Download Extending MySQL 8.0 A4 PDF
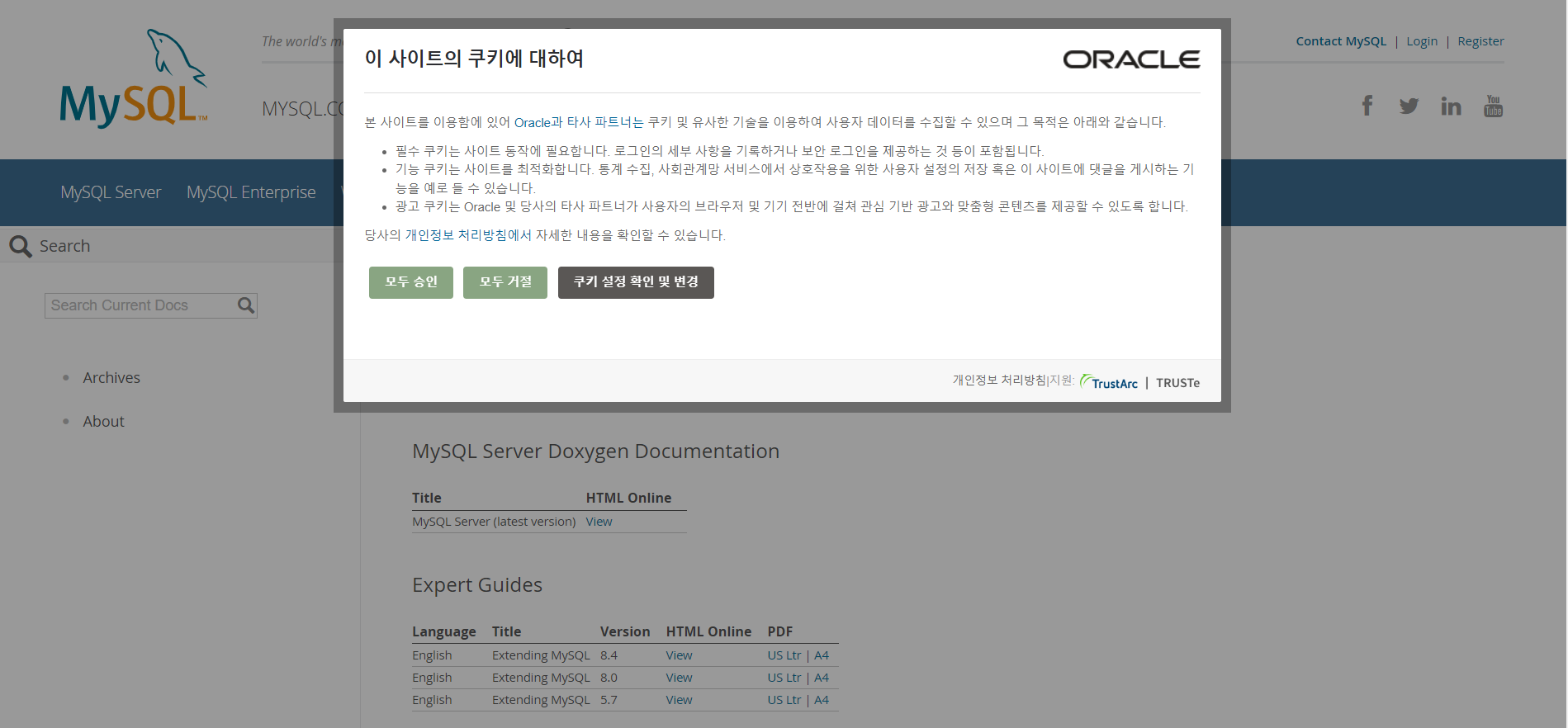Image resolution: width=1568 pixels, height=728 pixels. (x=821, y=678)
